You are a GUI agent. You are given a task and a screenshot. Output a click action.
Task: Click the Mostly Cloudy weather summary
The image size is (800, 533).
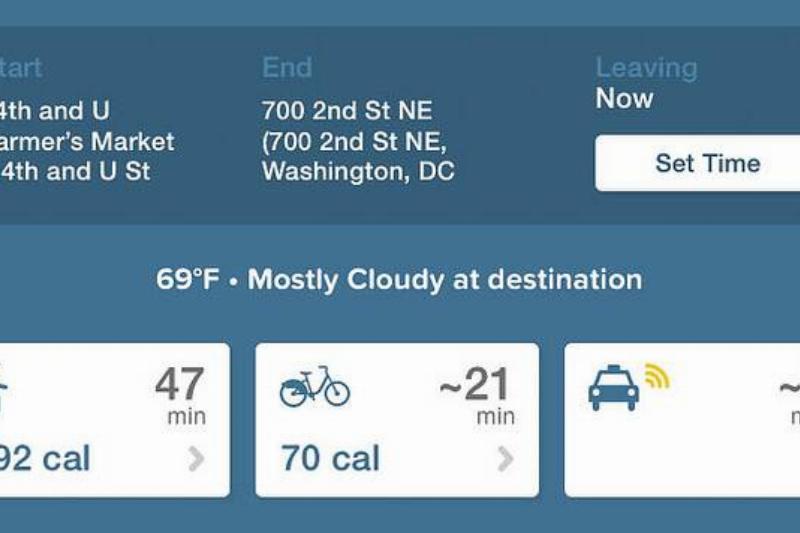(x=399, y=279)
